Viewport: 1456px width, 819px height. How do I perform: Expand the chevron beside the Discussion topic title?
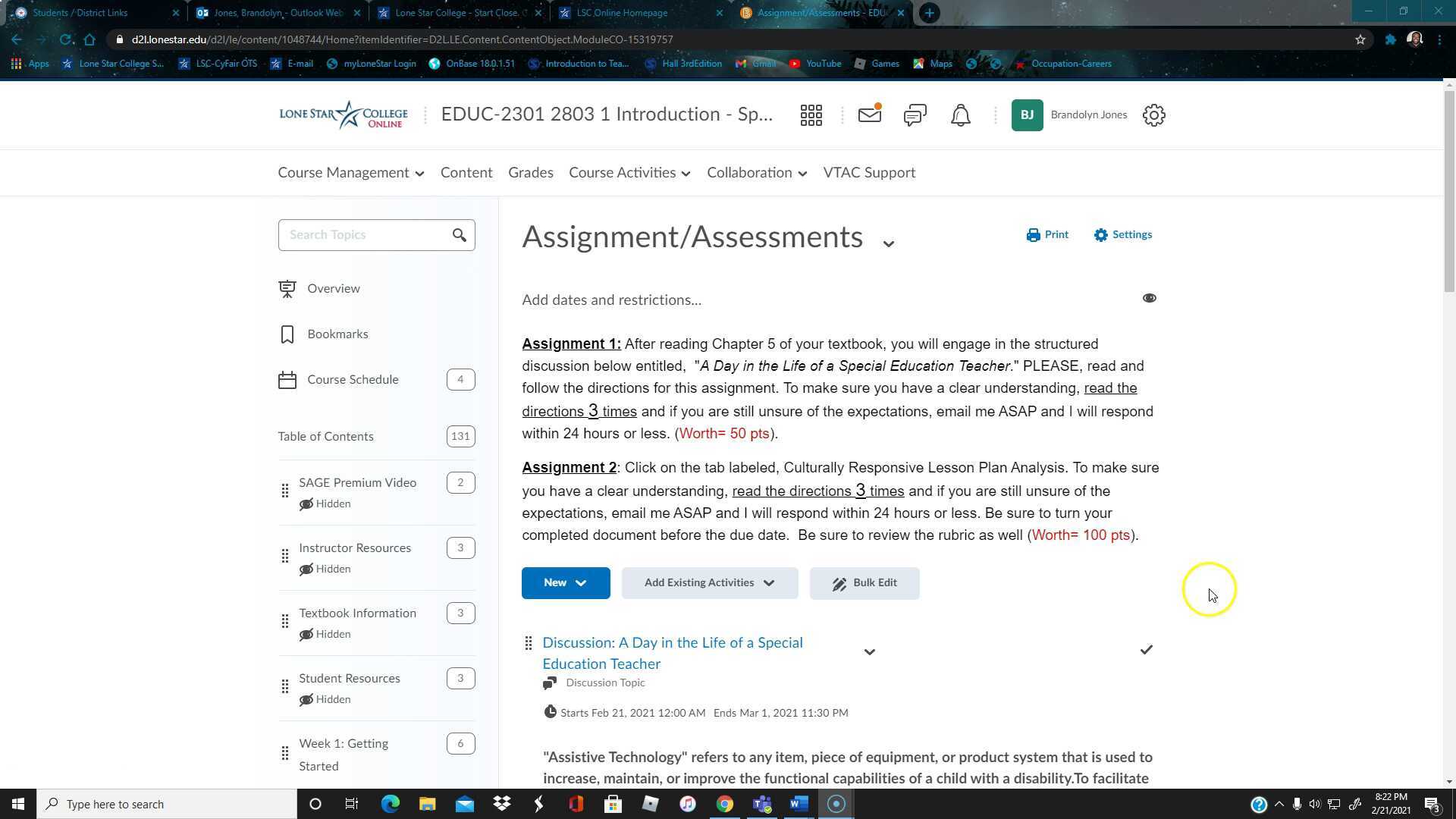click(869, 651)
